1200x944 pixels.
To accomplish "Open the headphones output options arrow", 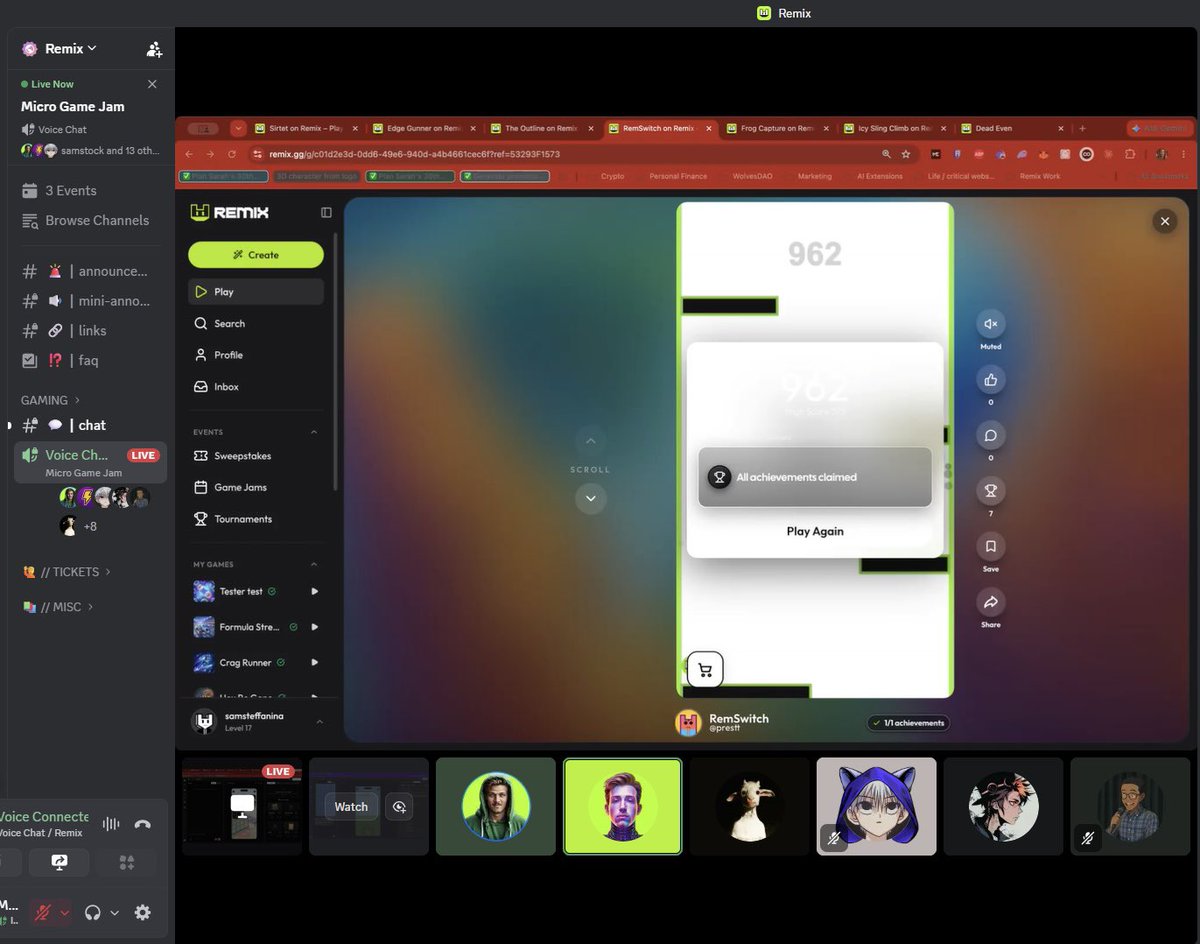I will pos(114,913).
